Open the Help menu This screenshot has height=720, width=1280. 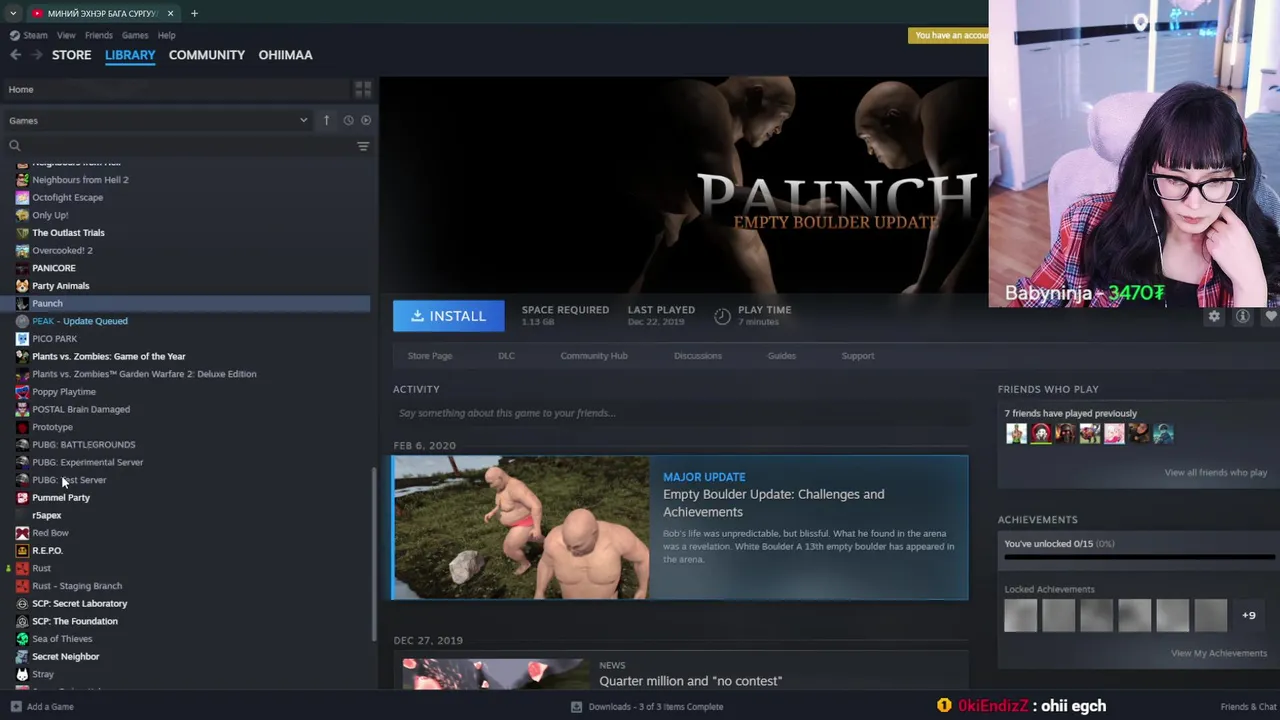[166, 35]
